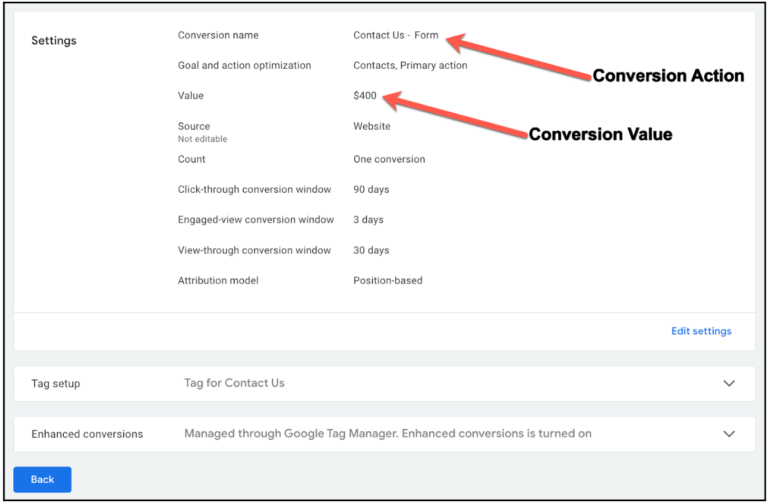Click the Conversion Action annotation label
The image size is (768, 504).
click(x=668, y=76)
